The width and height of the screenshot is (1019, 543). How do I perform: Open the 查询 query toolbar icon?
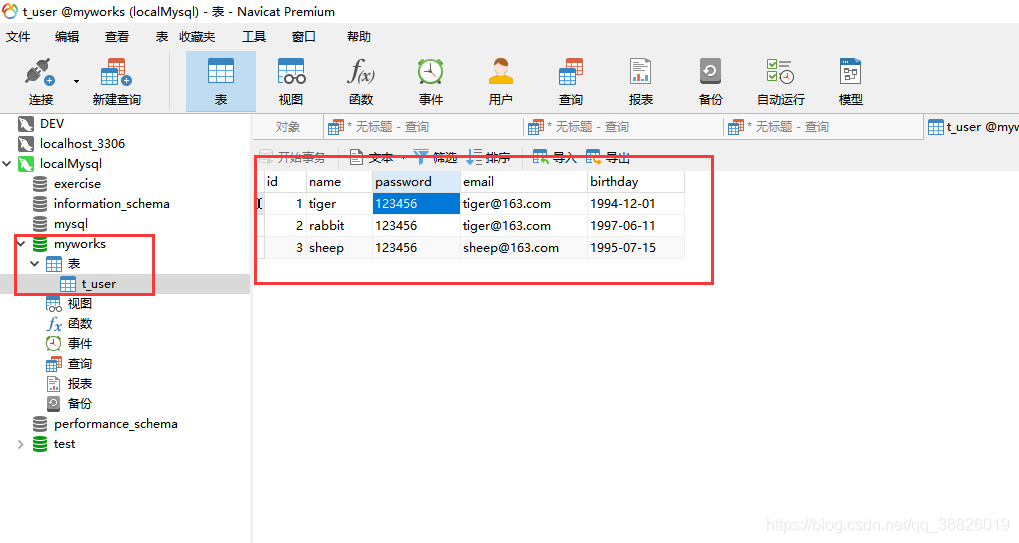[x=571, y=82]
